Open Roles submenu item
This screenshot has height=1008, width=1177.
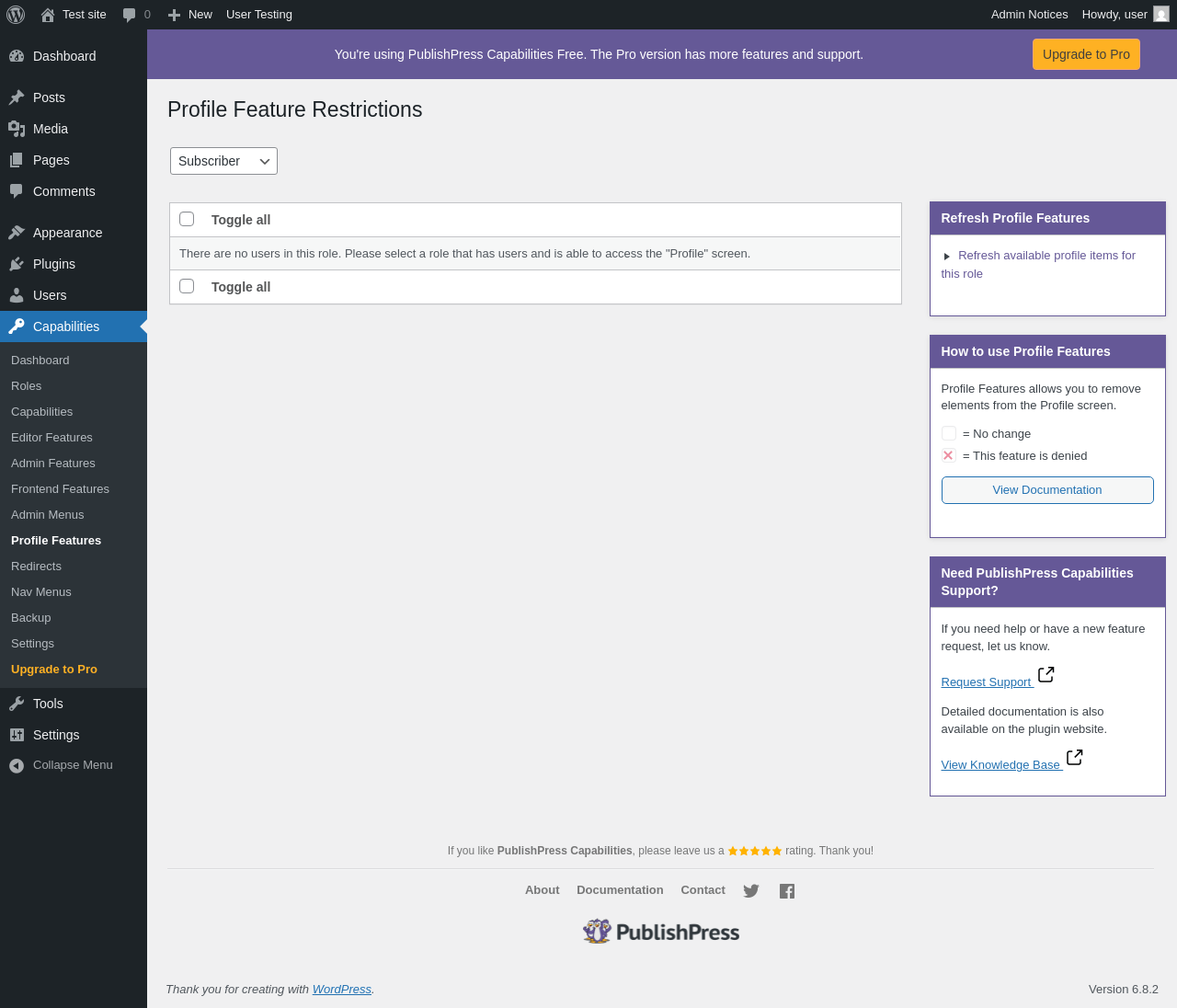coord(26,386)
